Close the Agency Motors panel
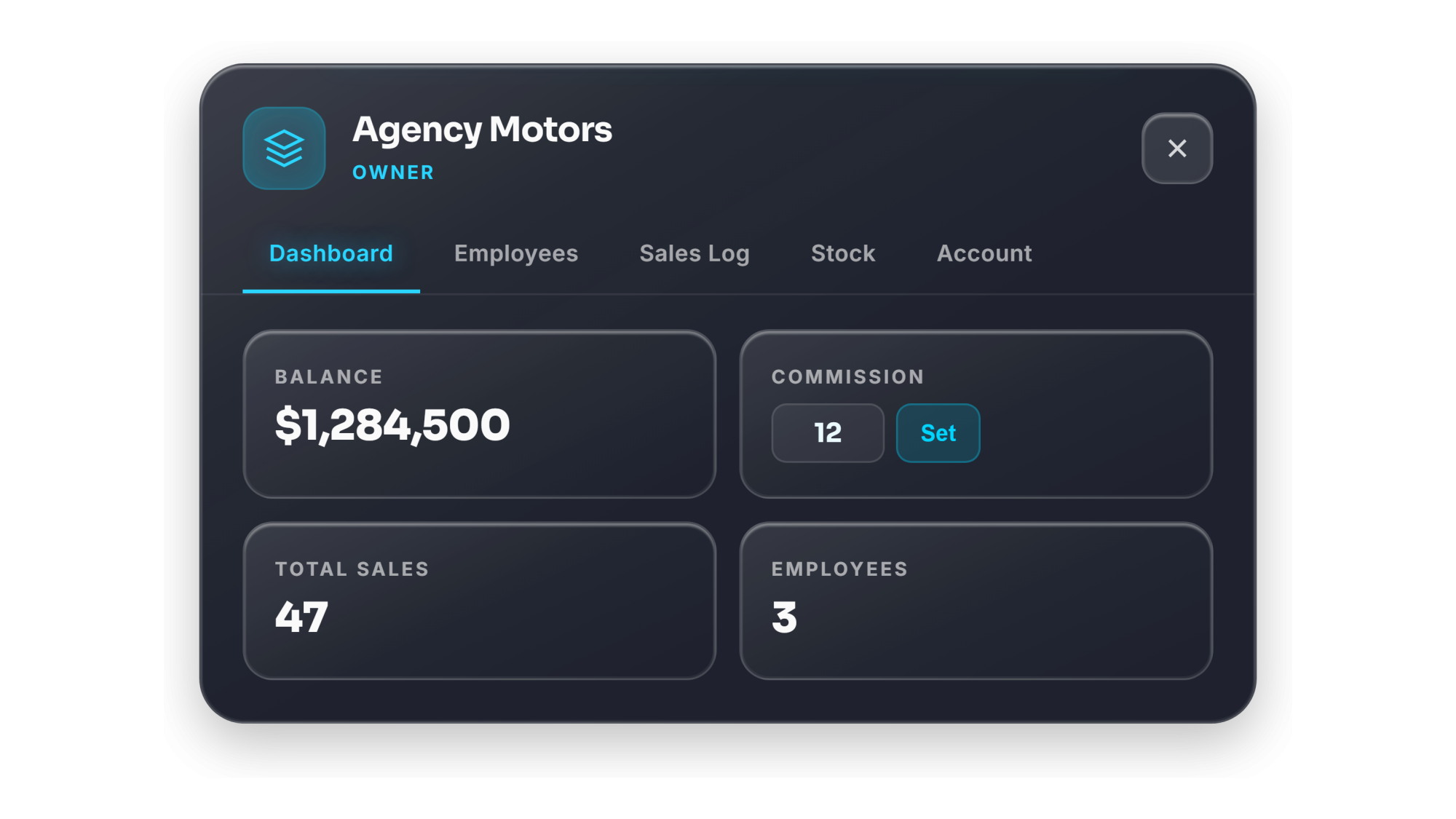 [x=1177, y=149]
